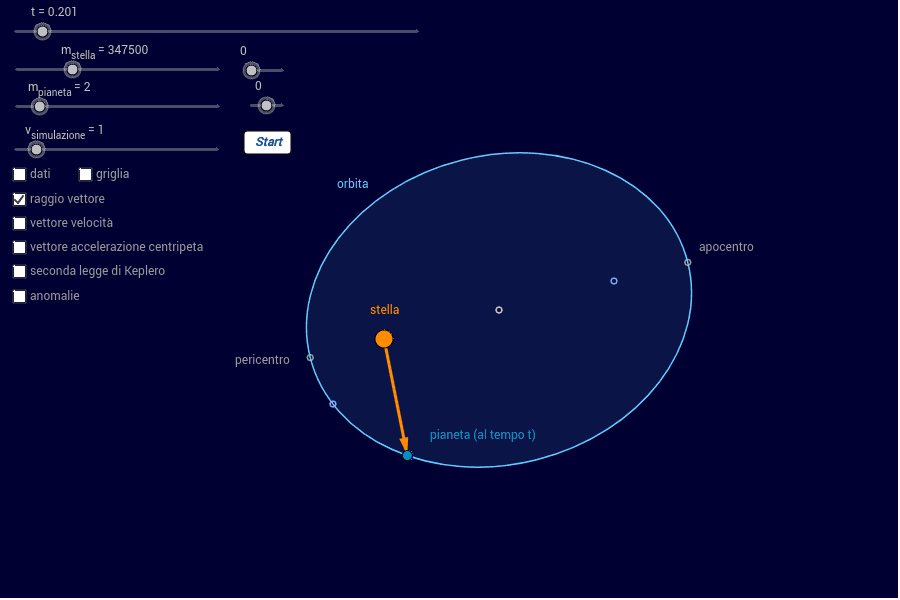Click the 'pericentro' label

point(262,360)
